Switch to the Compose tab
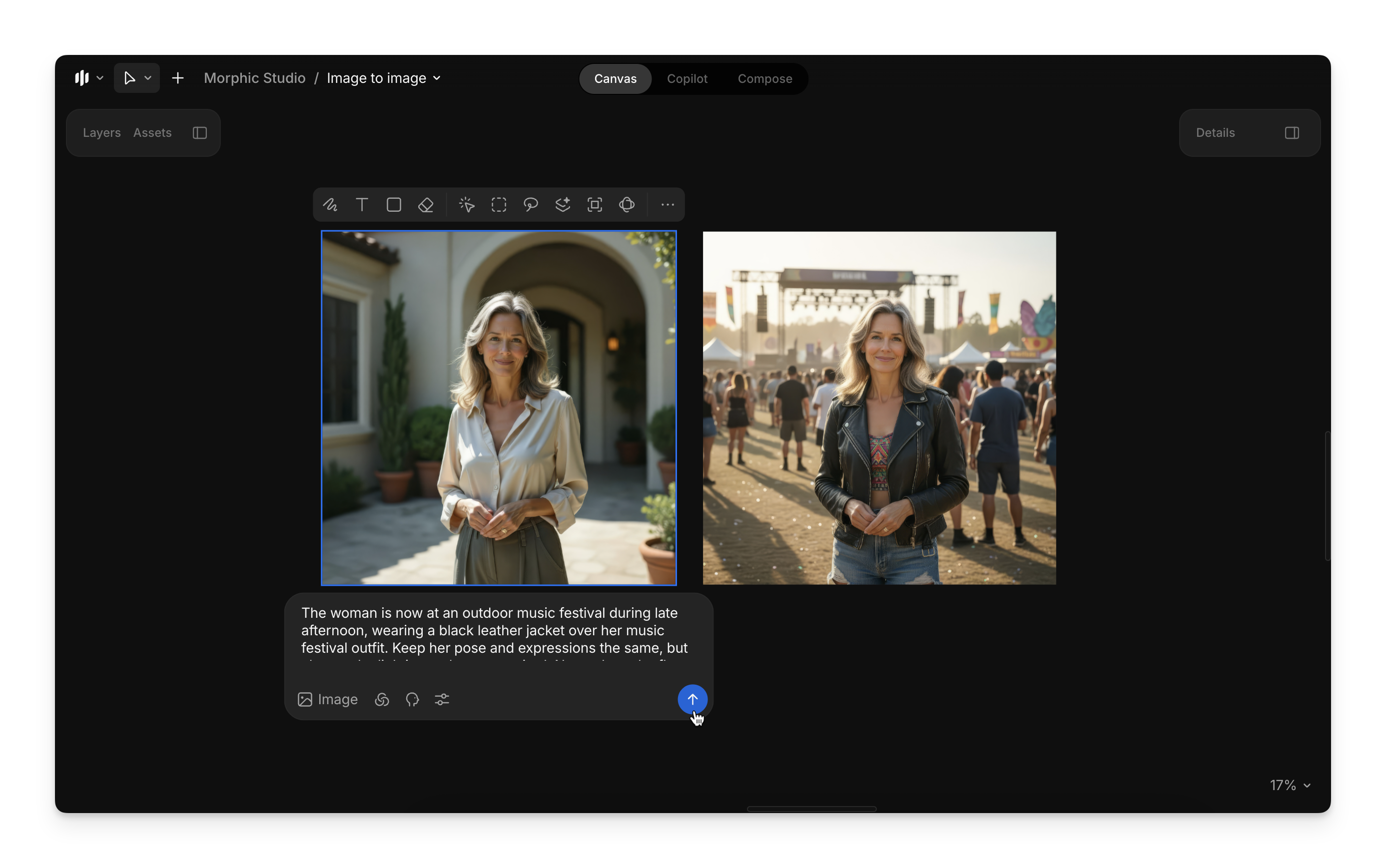 [x=764, y=78]
